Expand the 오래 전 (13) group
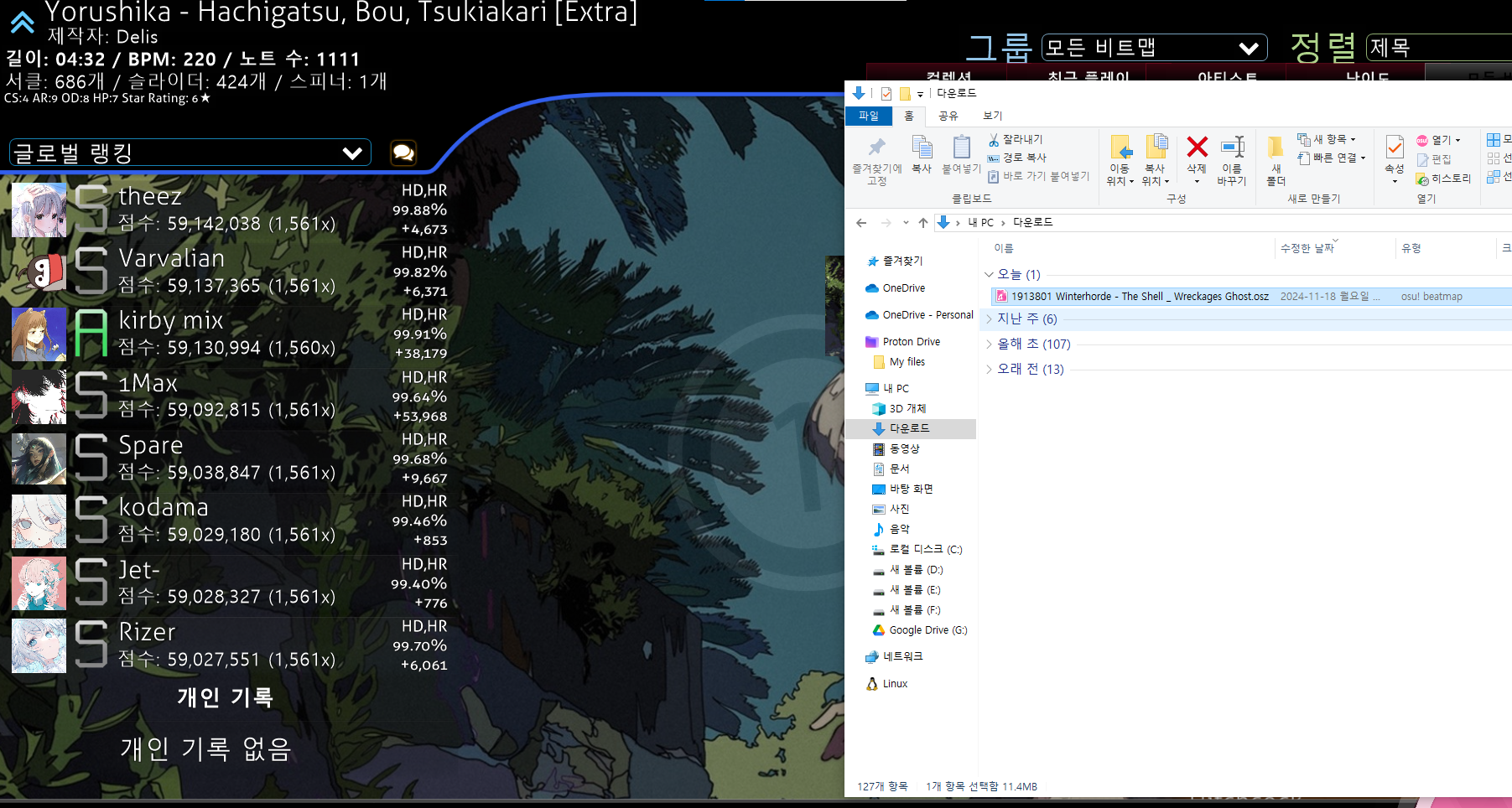 pos(989,369)
